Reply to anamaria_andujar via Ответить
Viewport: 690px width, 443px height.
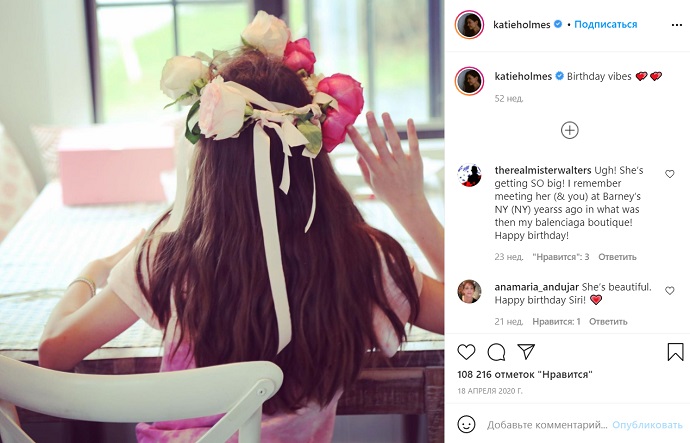[x=608, y=322]
